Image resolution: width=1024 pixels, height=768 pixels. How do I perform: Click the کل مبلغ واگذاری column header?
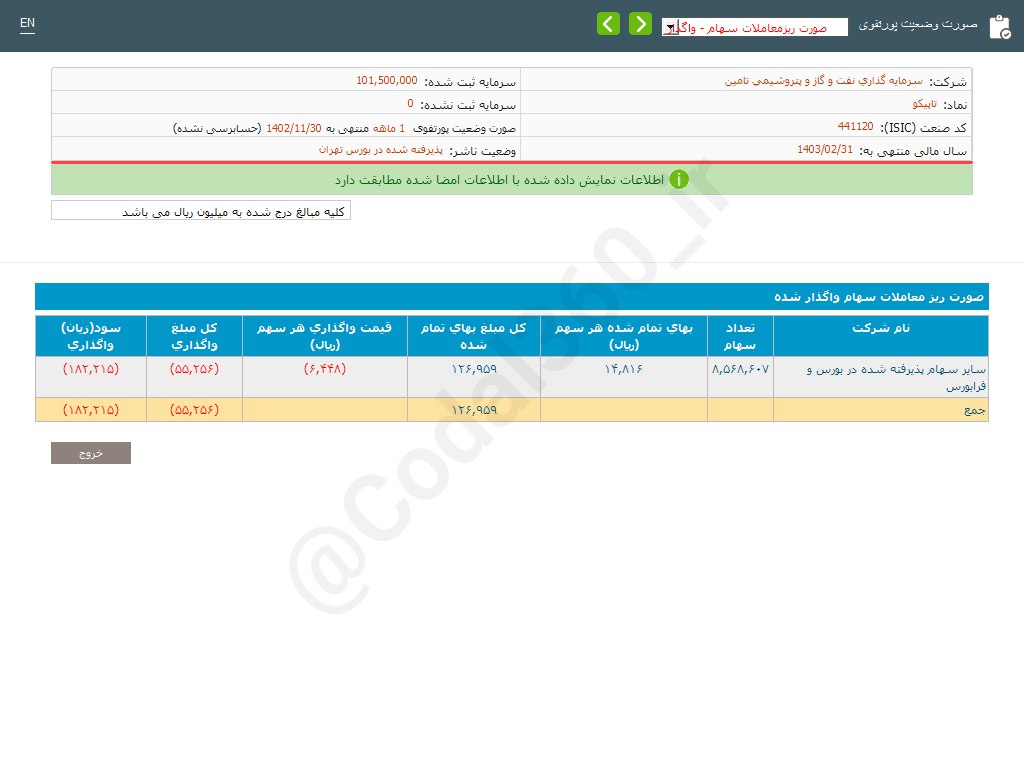point(194,336)
